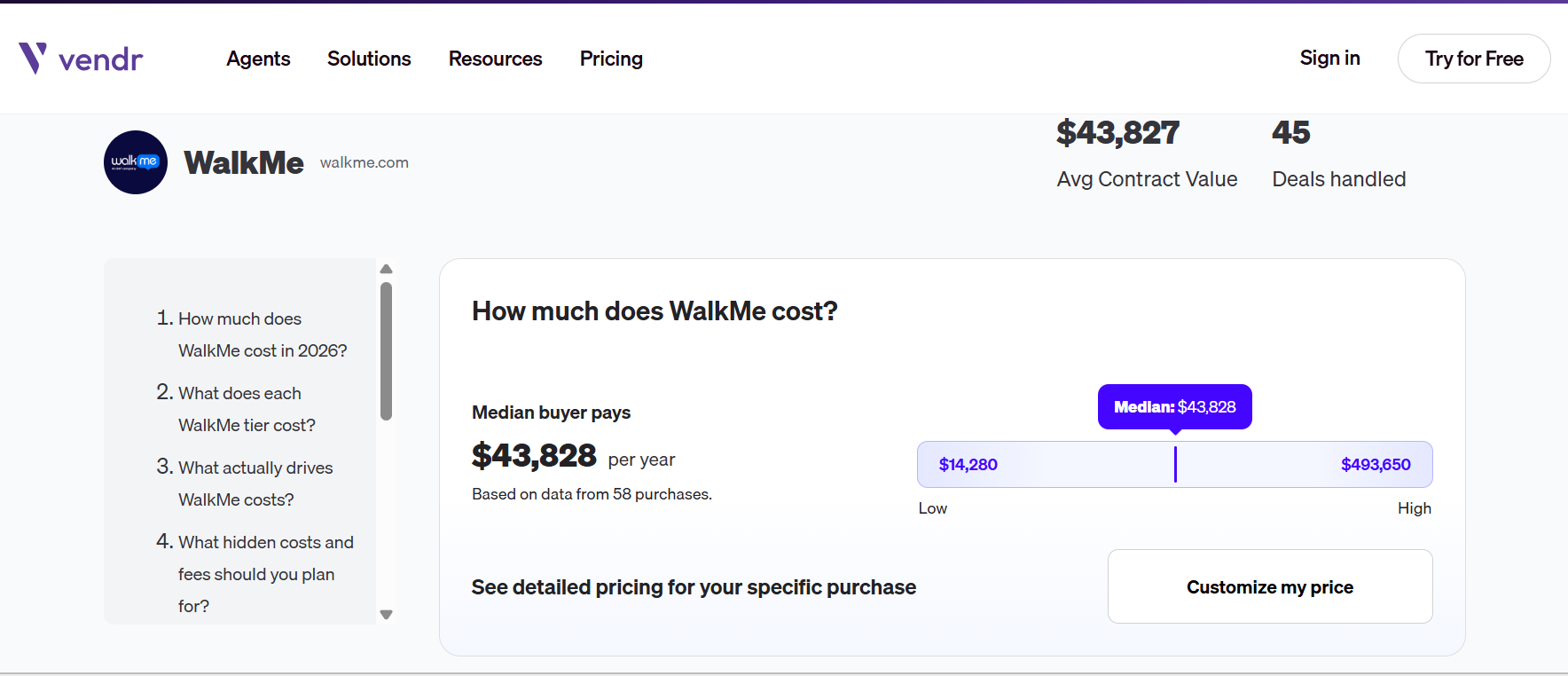Open 'What does each WalkMe tier cost?'
This screenshot has width=1568, height=676.
[x=247, y=409]
